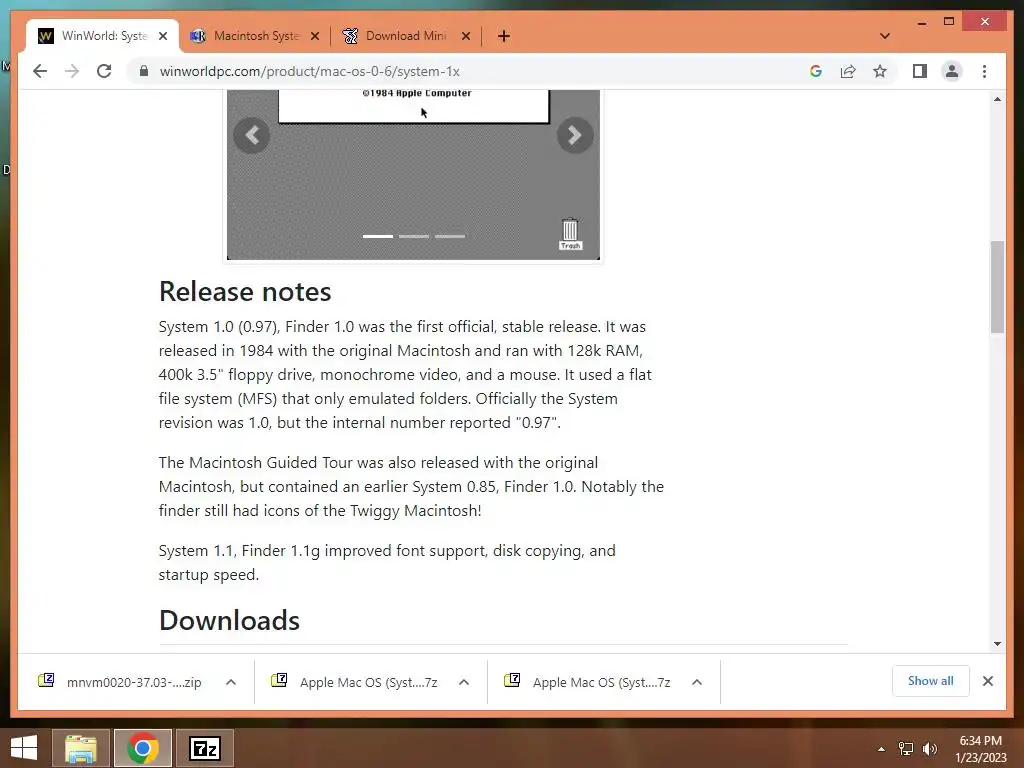
Task: Open the Chrome profile menu
Action: coord(952,71)
